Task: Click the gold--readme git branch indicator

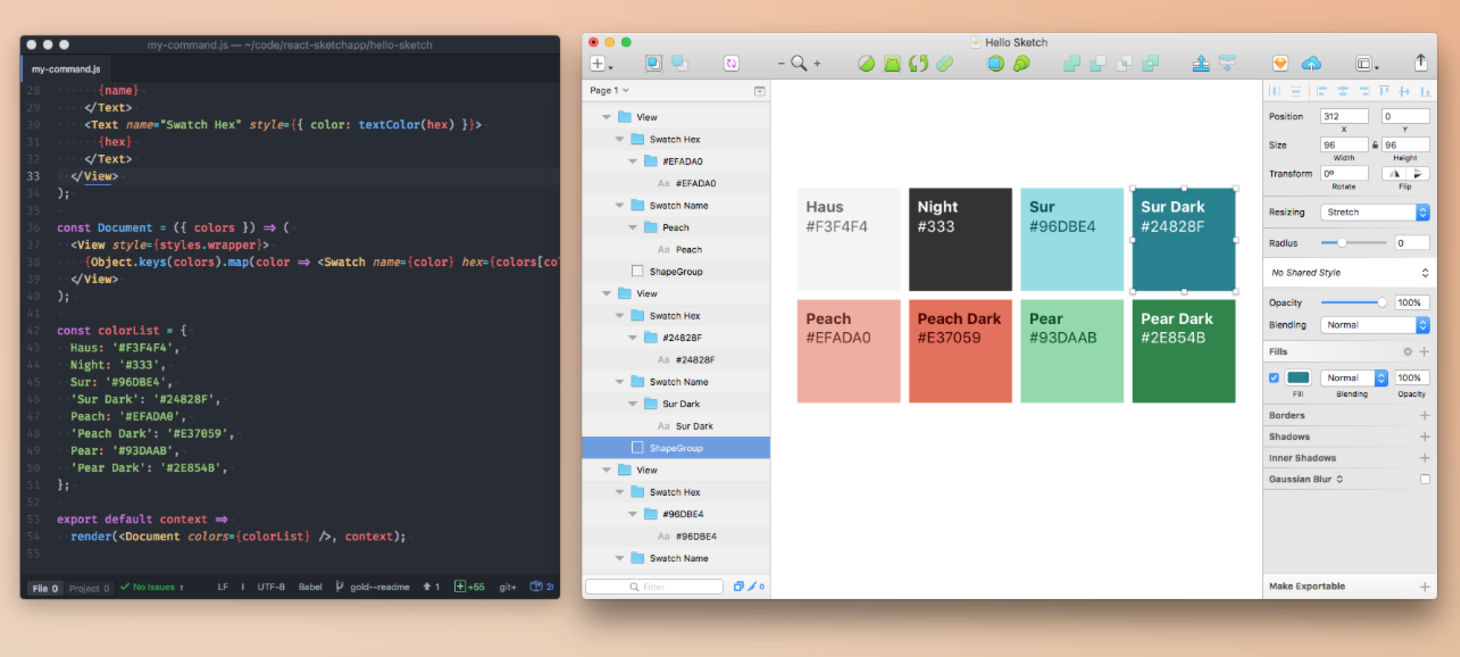Action: (x=373, y=587)
